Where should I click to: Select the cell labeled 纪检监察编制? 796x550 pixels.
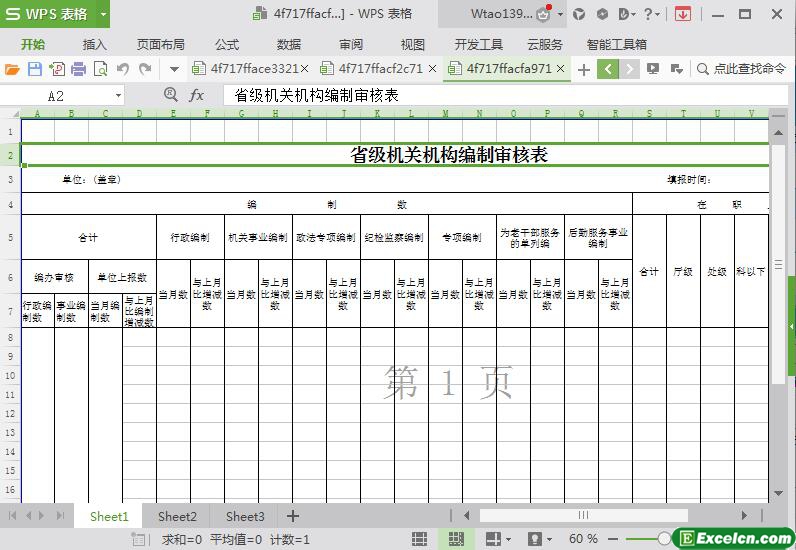(394, 237)
